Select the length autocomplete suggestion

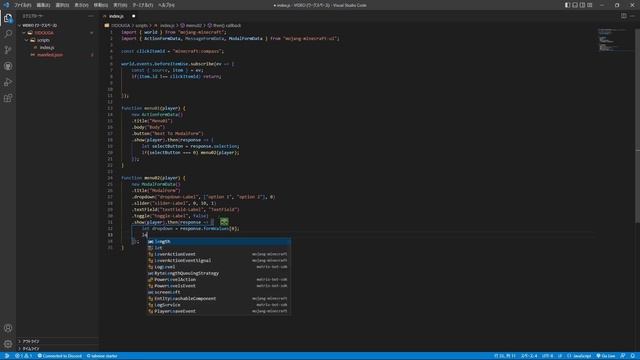219,241
